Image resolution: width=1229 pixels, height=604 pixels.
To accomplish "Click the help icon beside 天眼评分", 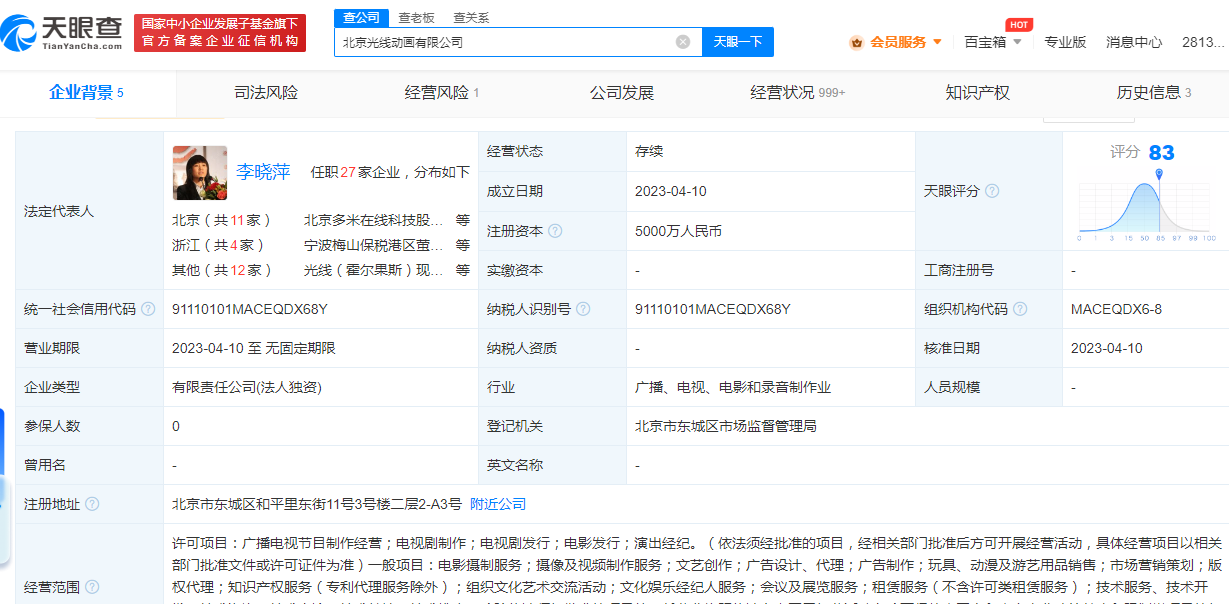I will [991, 191].
